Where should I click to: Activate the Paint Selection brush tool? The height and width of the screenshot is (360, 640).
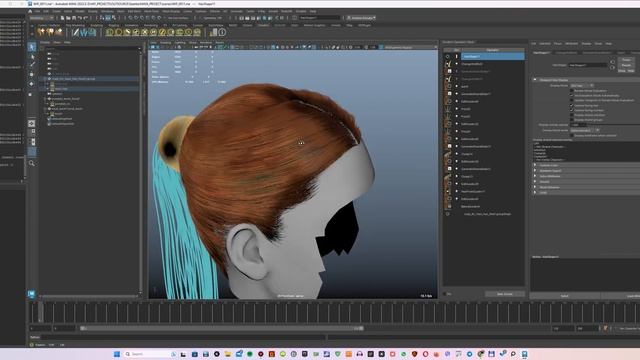pos(32,65)
